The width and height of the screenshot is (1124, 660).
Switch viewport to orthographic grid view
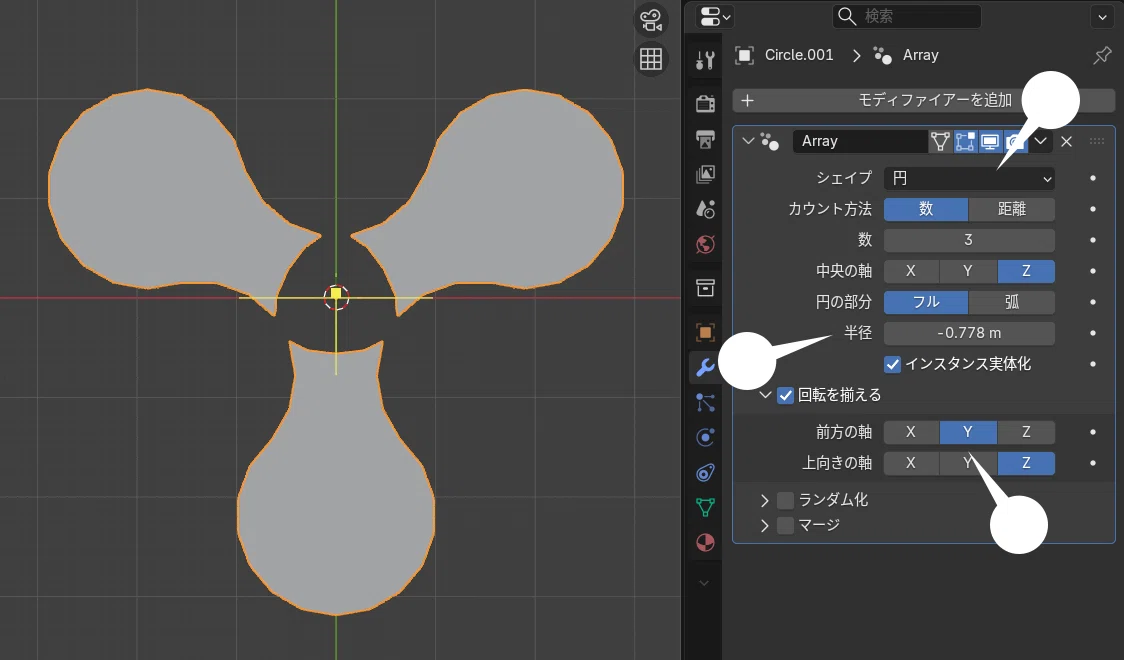pyautogui.click(x=651, y=59)
